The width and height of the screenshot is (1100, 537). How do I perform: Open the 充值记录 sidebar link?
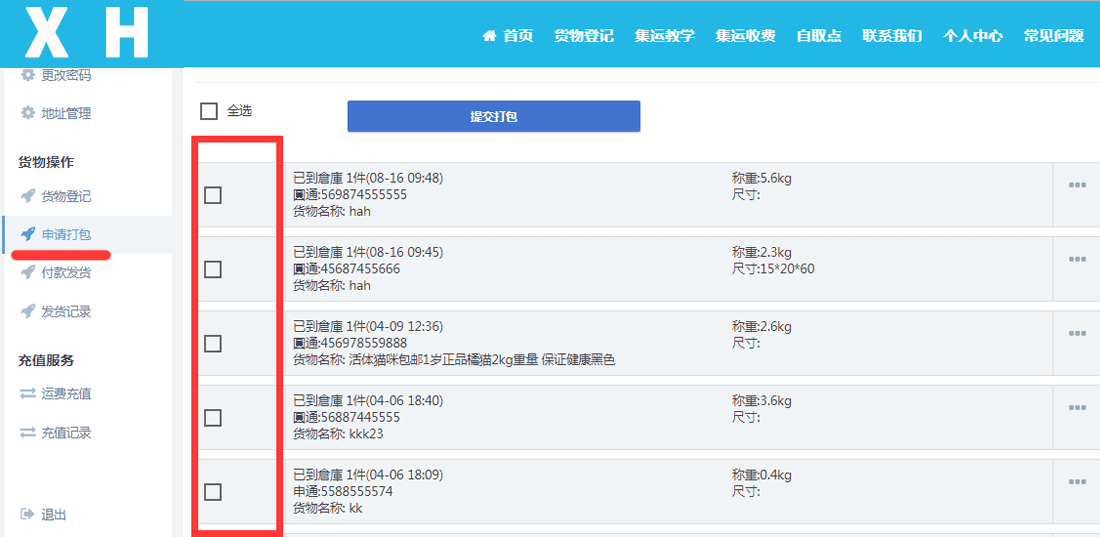click(x=66, y=433)
